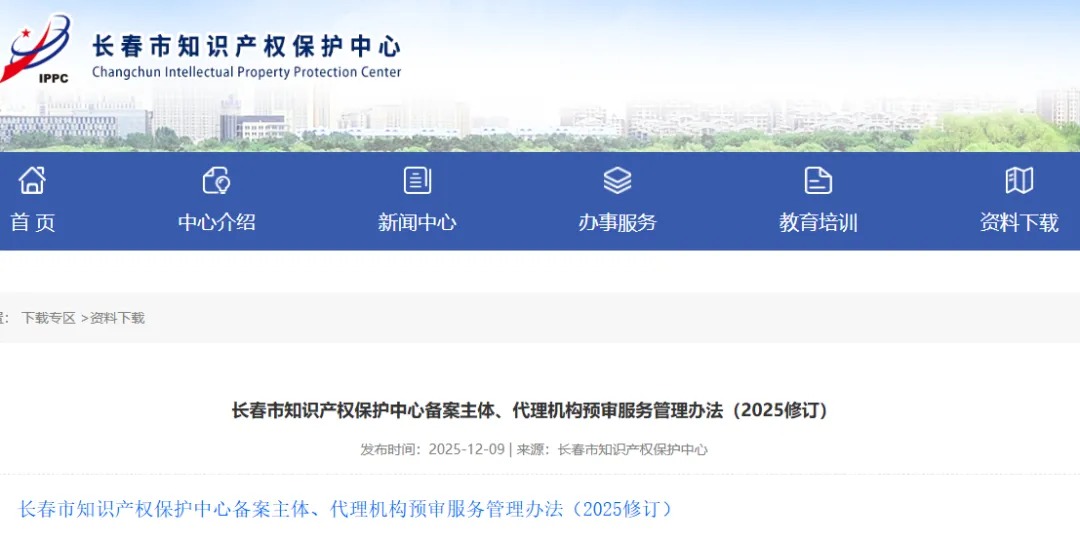Click the publish date 2025-12-09 text
1080x542 pixels.
[466, 450]
